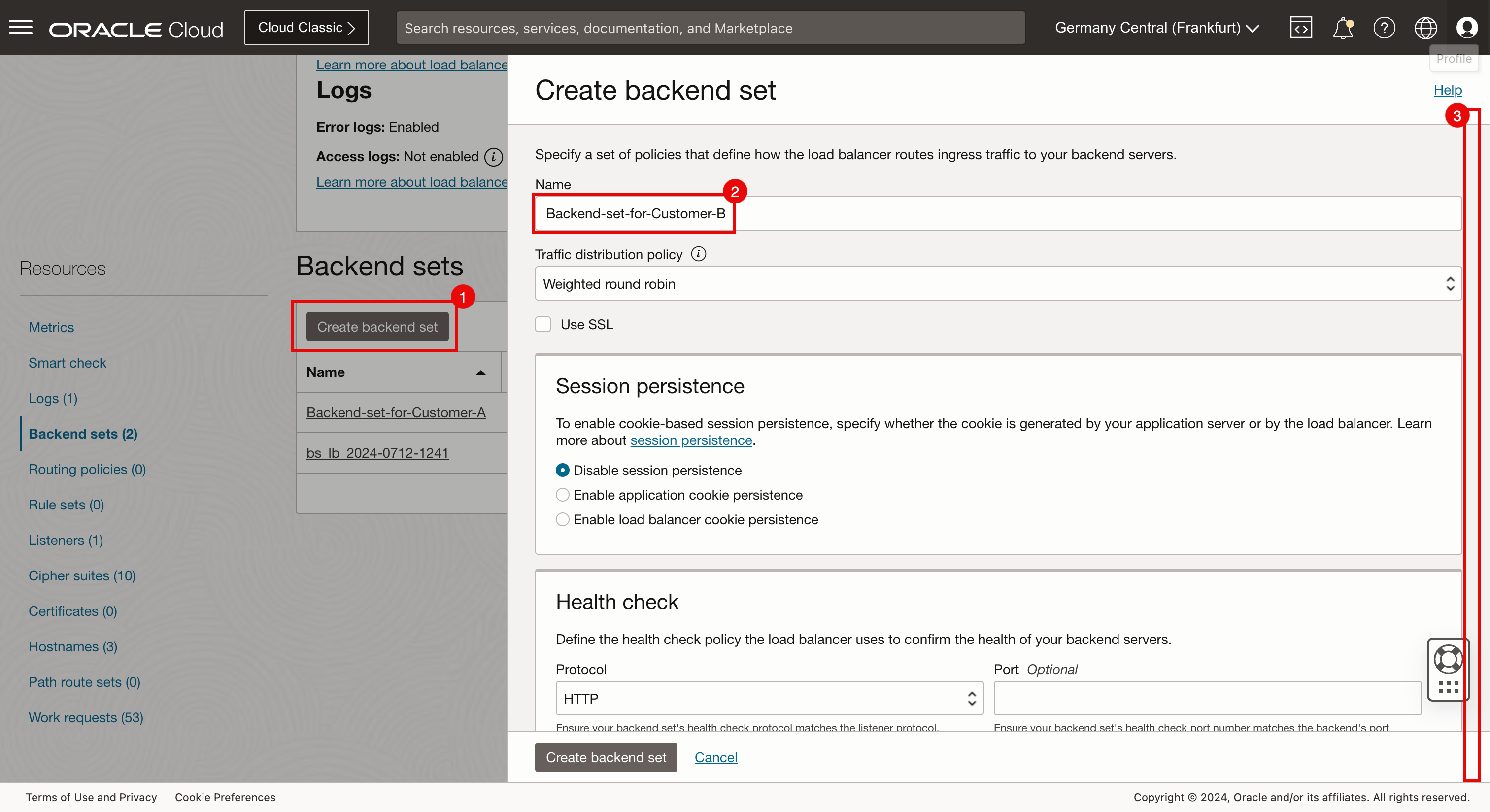
Task: Open the Traffic distribution policy dropdown
Action: click(998, 284)
